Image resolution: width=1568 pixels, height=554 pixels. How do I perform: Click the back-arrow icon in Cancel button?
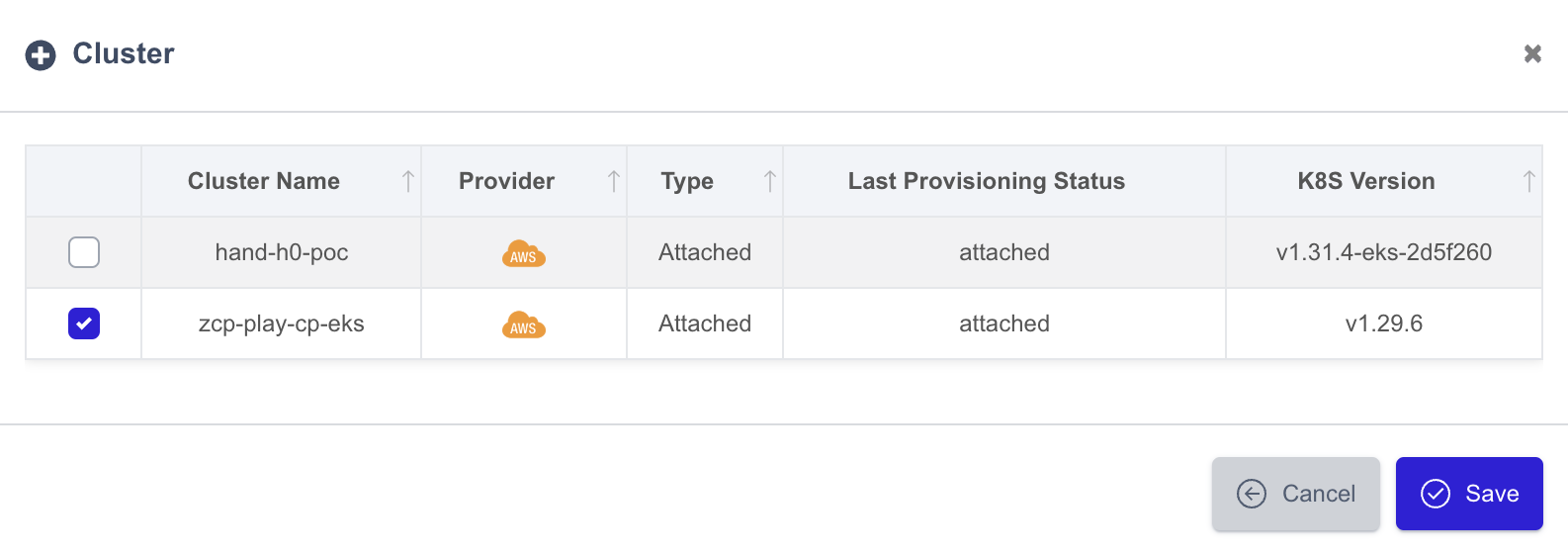[x=1252, y=494]
